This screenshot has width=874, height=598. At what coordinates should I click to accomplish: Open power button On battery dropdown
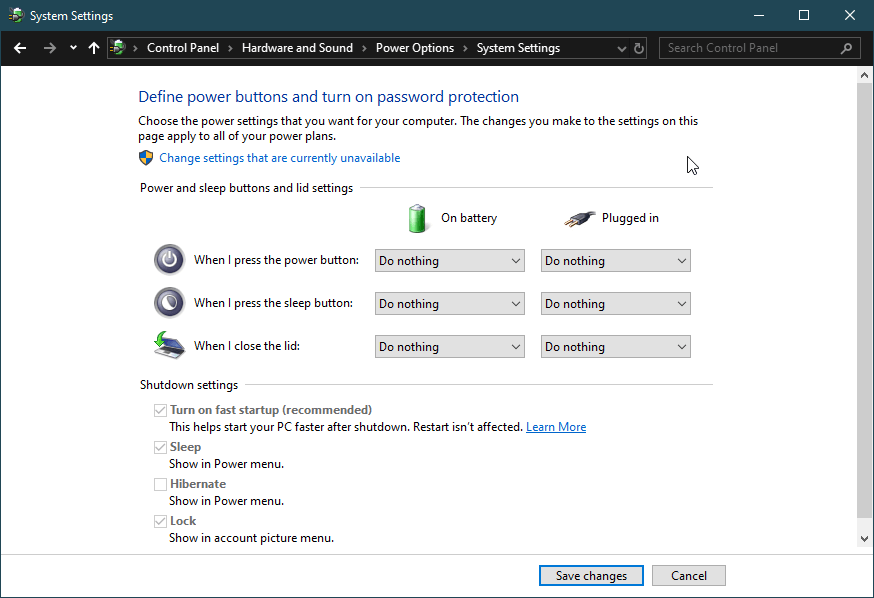point(450,261)
